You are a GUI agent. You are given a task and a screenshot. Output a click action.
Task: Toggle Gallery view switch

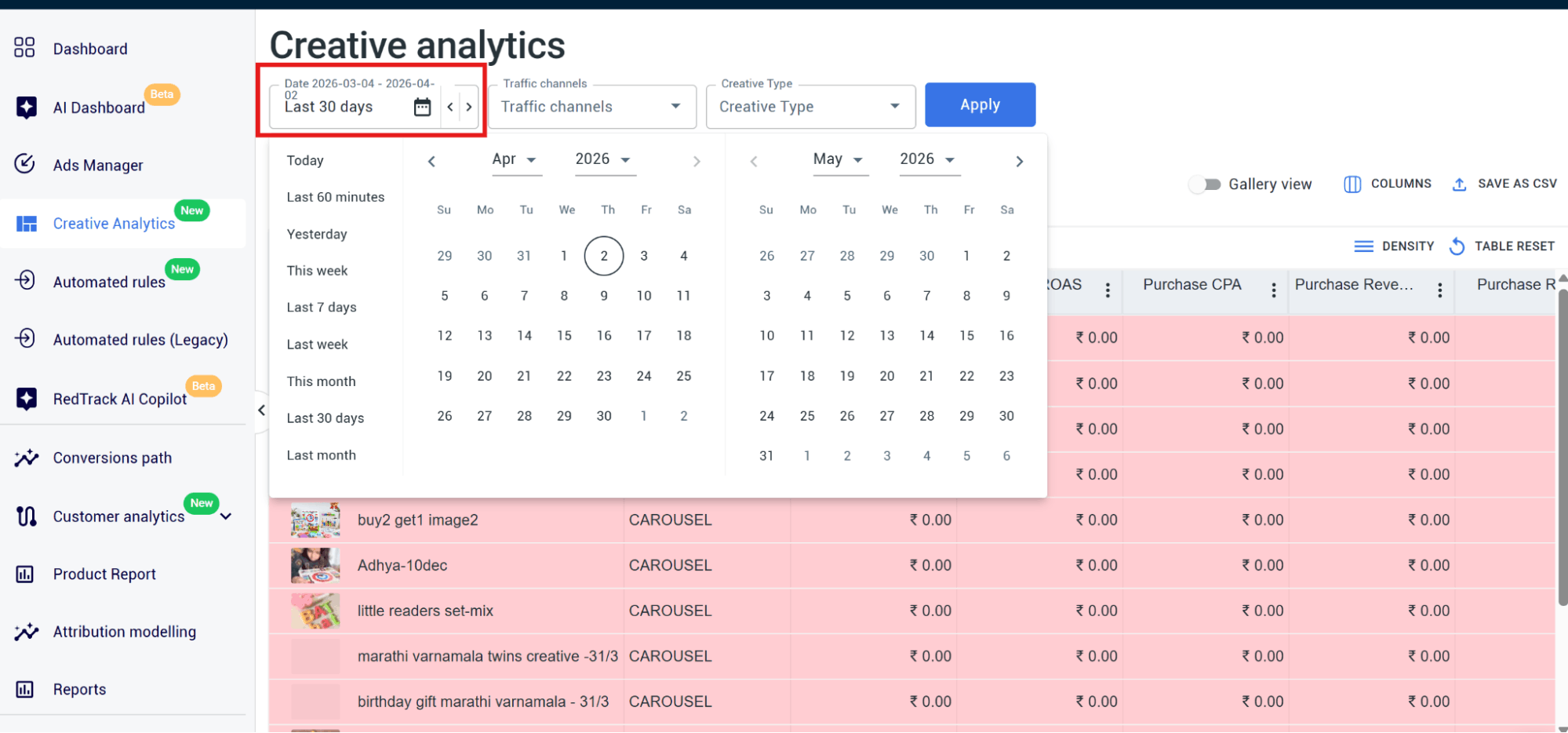pos(1205,184)
